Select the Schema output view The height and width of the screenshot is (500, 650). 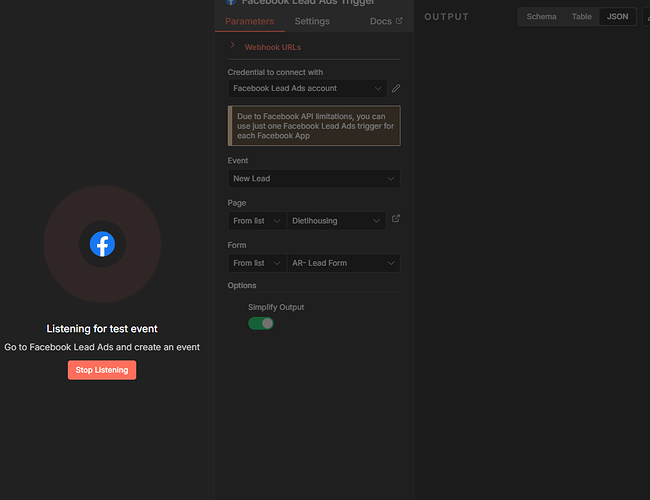[x=541, y=17]
